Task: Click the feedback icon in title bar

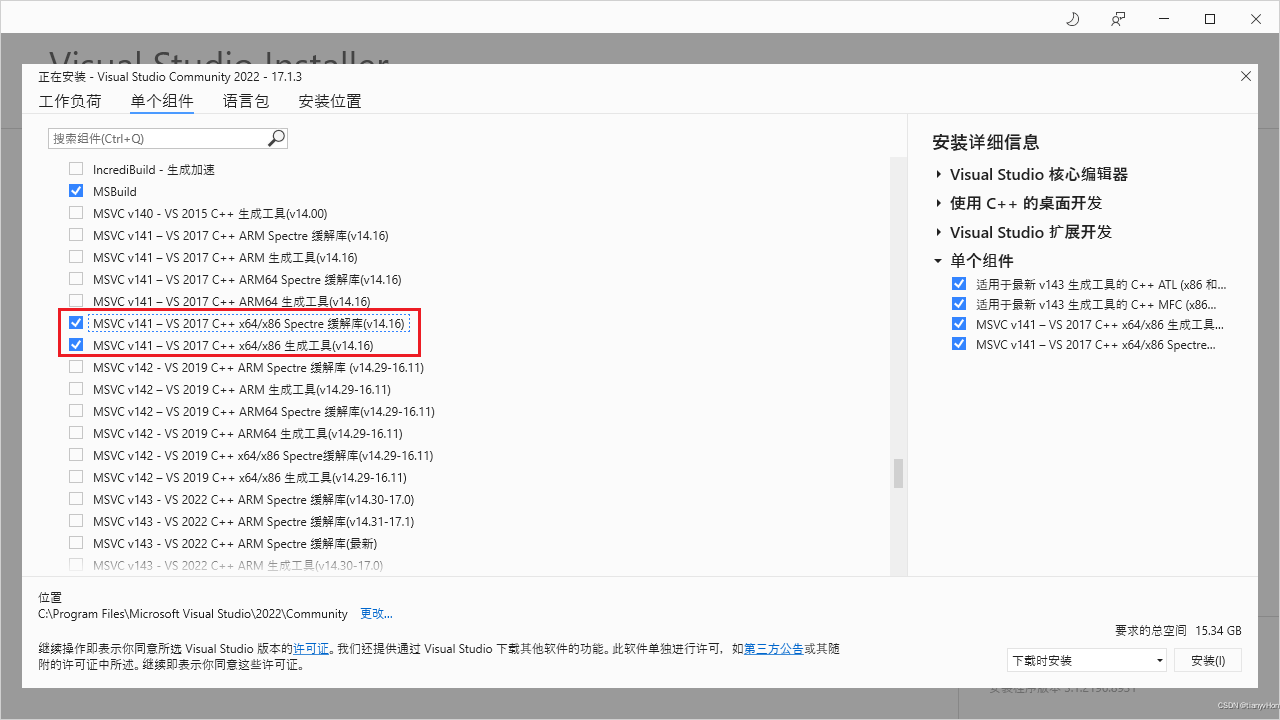Action: click(x=1118, y=19)
